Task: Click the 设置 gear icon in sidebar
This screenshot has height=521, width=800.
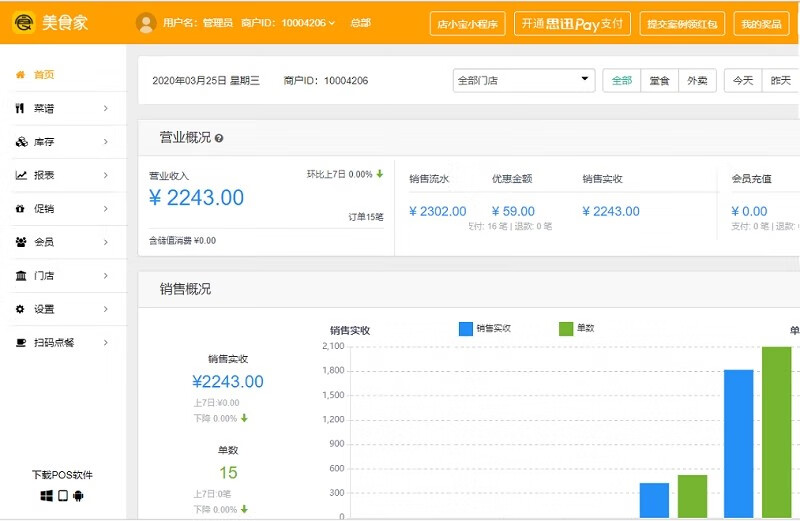Action: tap(21, 309)
